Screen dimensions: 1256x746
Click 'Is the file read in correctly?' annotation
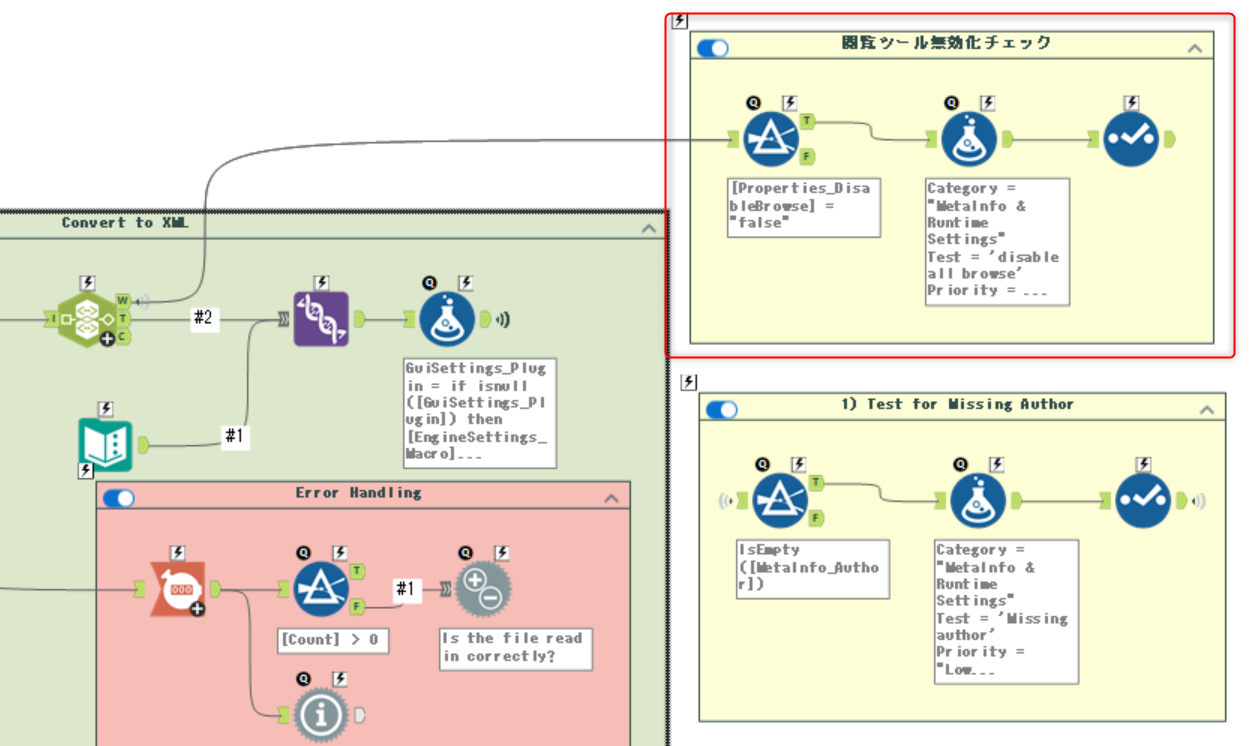point(516,648)
